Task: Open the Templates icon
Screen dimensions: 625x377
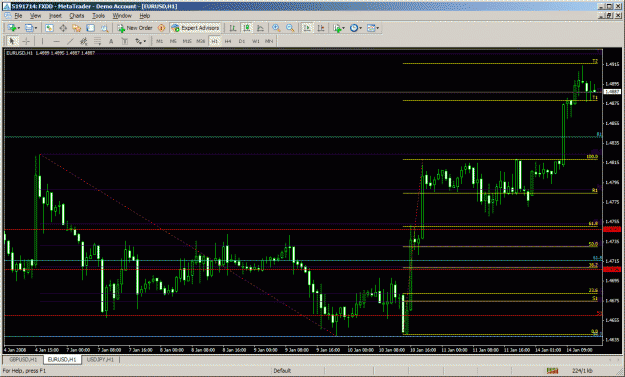Action: tap(371, 28)
